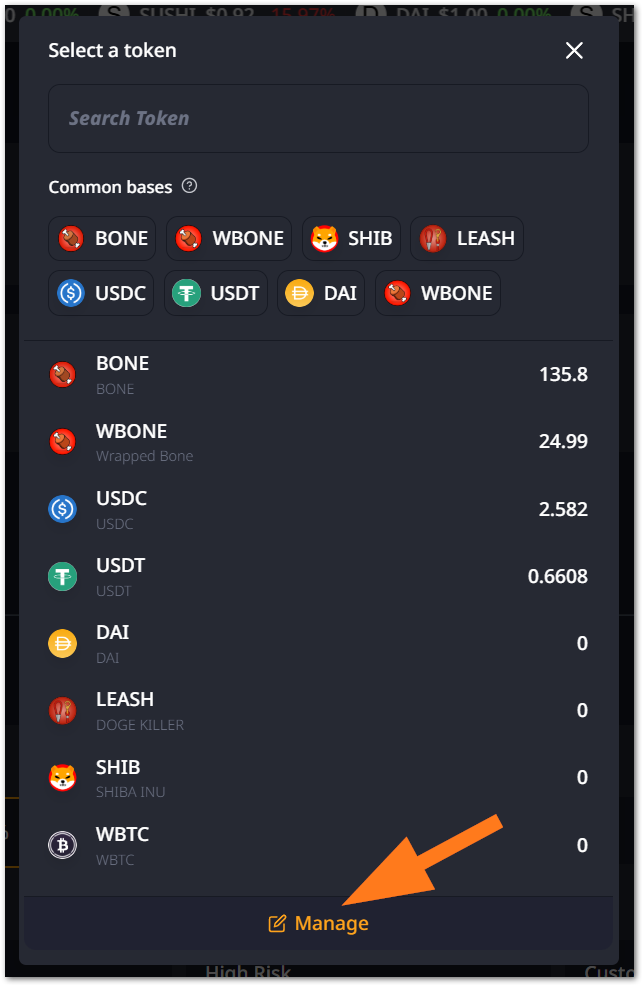
Task: Click the WBTC bitcoin icon in list
Action: [63, 845]
